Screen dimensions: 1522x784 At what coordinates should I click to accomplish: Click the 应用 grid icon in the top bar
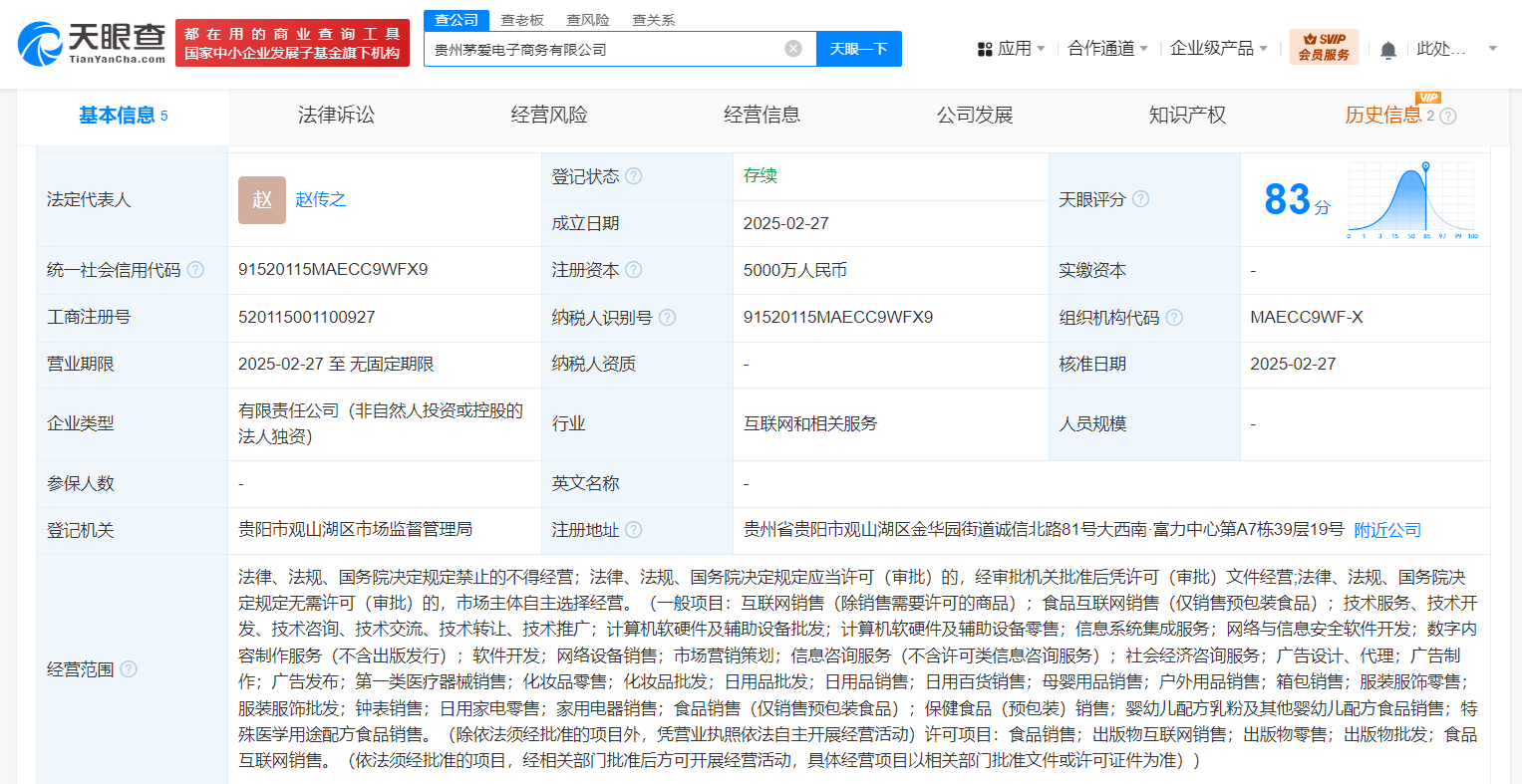click(x=984, y=47)
